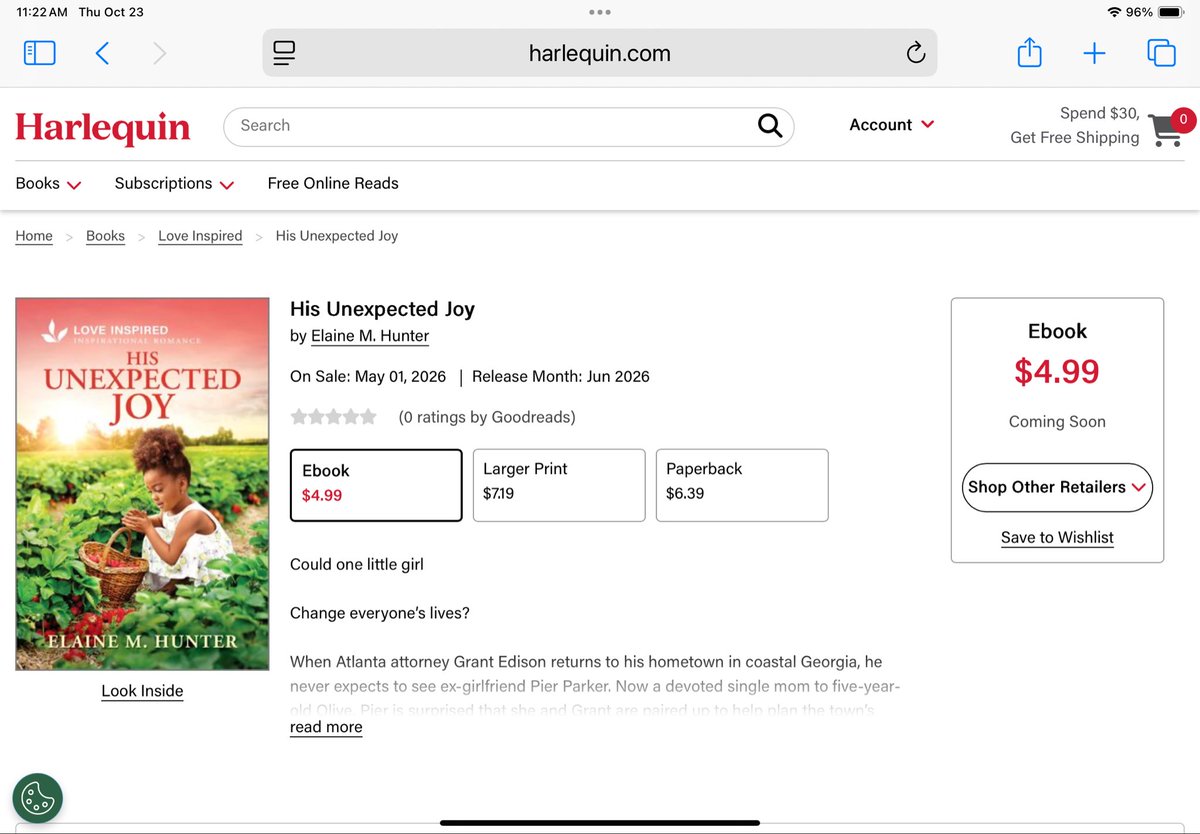Open author Elaine M. Hunter's page
This screenshot has height=834, width=1200.
tap(370, 336)
